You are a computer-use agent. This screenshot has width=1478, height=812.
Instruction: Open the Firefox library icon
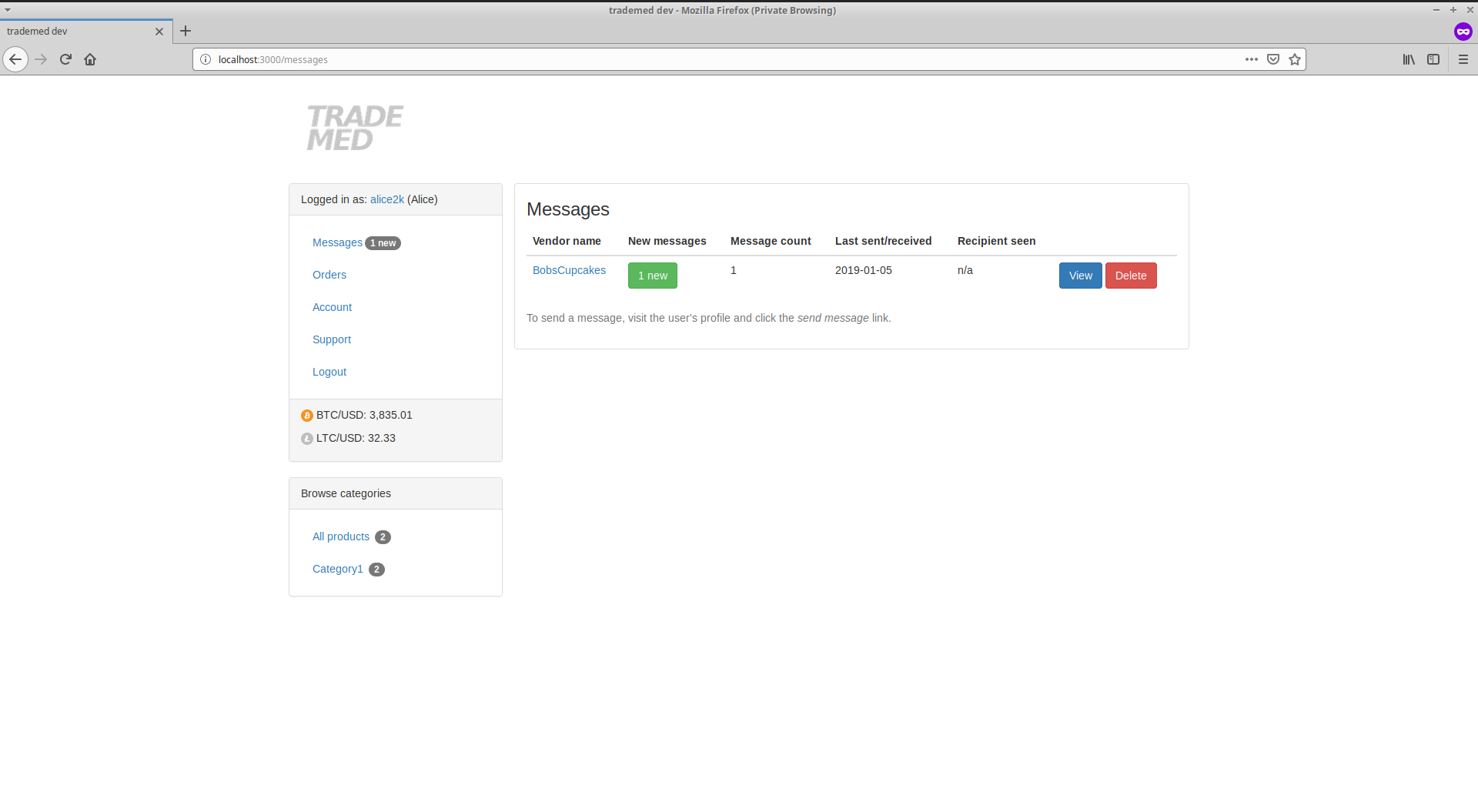(1409, 59)
